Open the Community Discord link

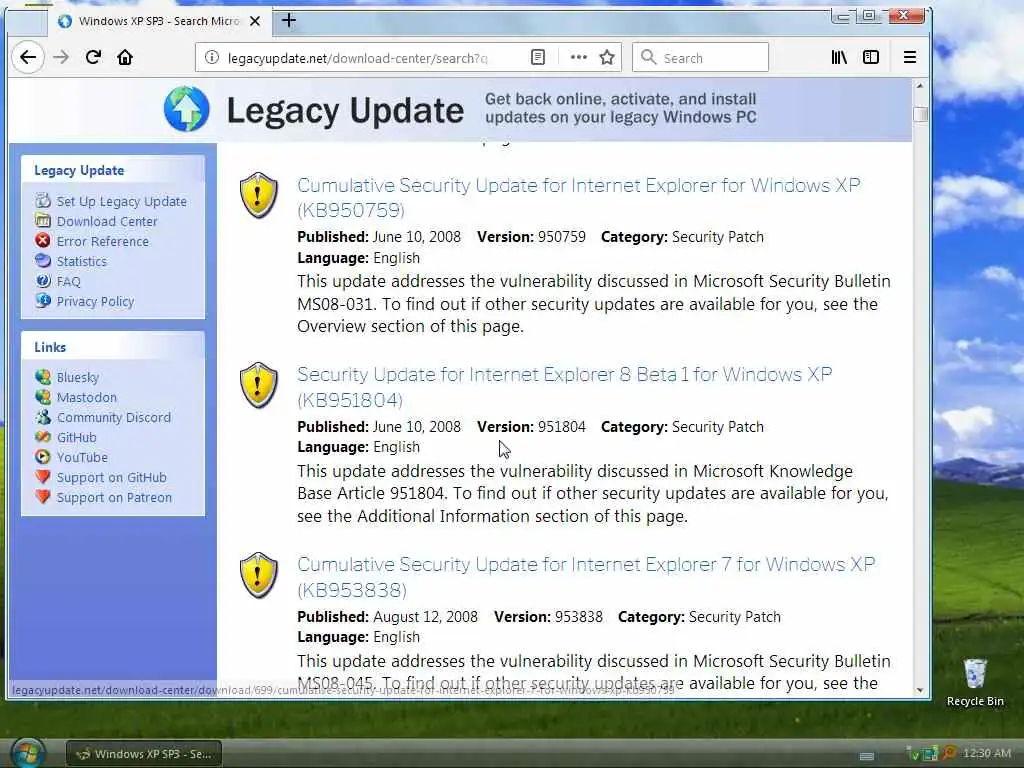114,417
